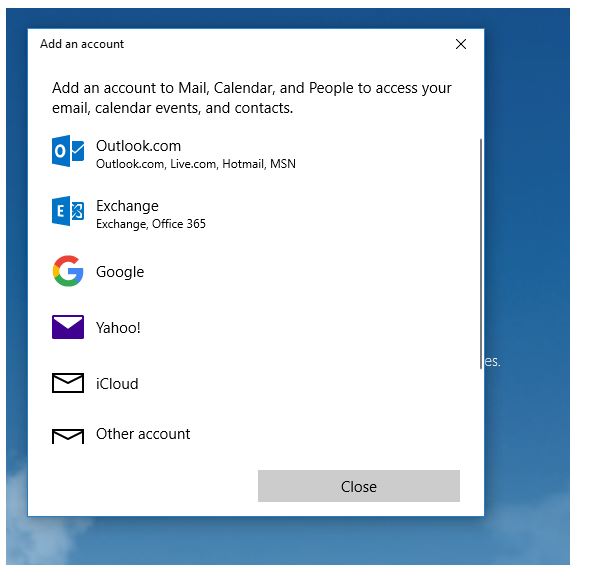
Task: Dismiss dialog with the X icon
Action: point(461,44)
